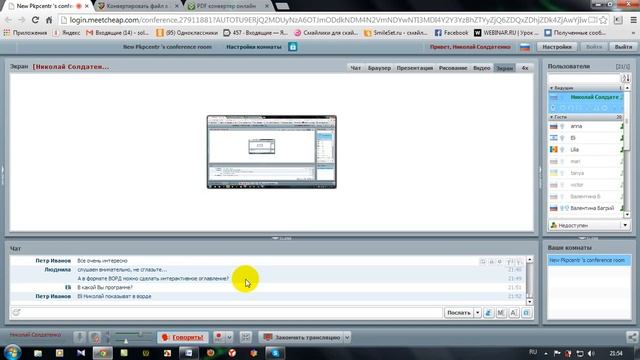The width and height of the screenshot is (640, 360).
Task: Click the blue person icon beside send
Action: [489, 313]
